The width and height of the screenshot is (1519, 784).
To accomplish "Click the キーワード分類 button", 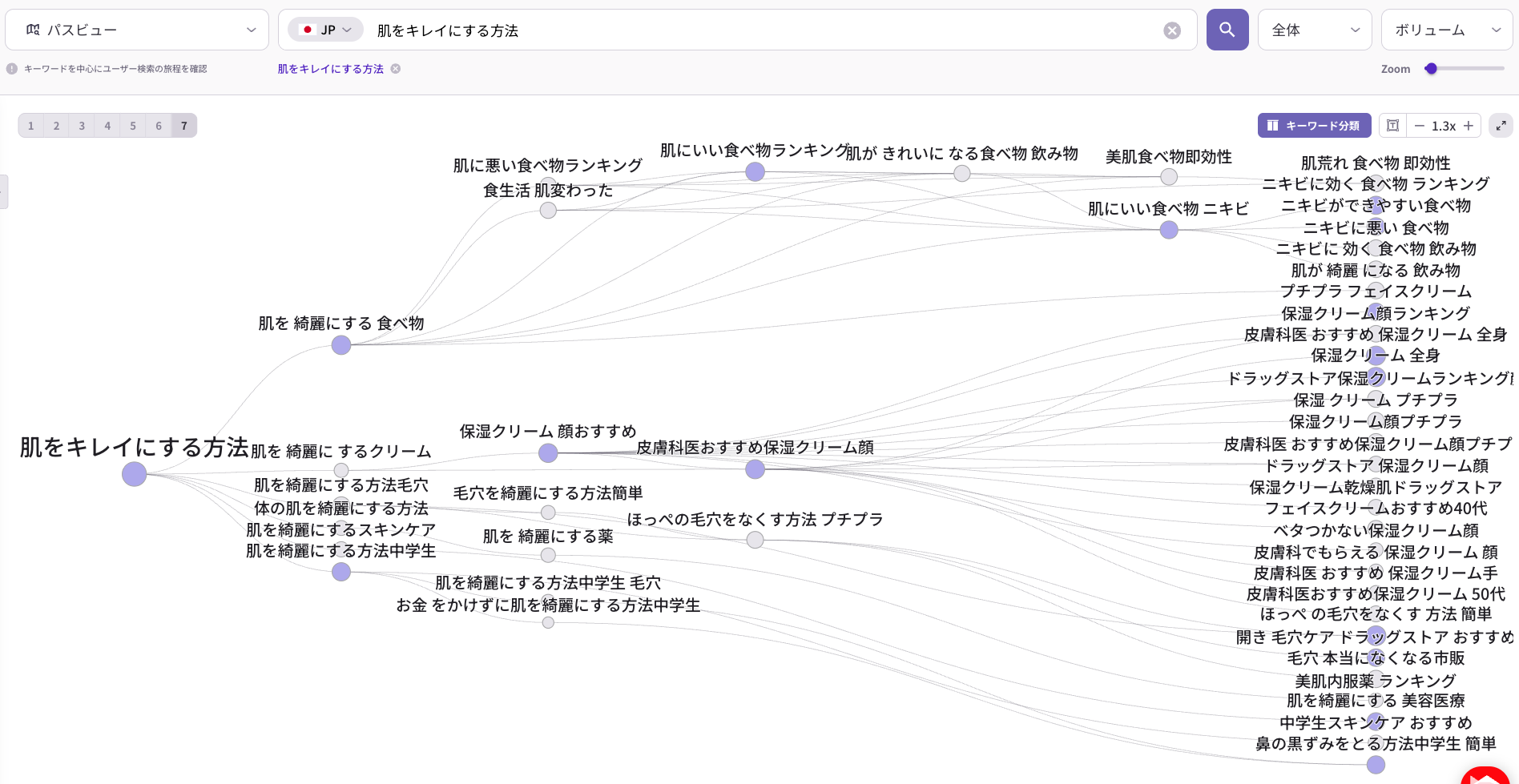I will [x=1314, y=126].
